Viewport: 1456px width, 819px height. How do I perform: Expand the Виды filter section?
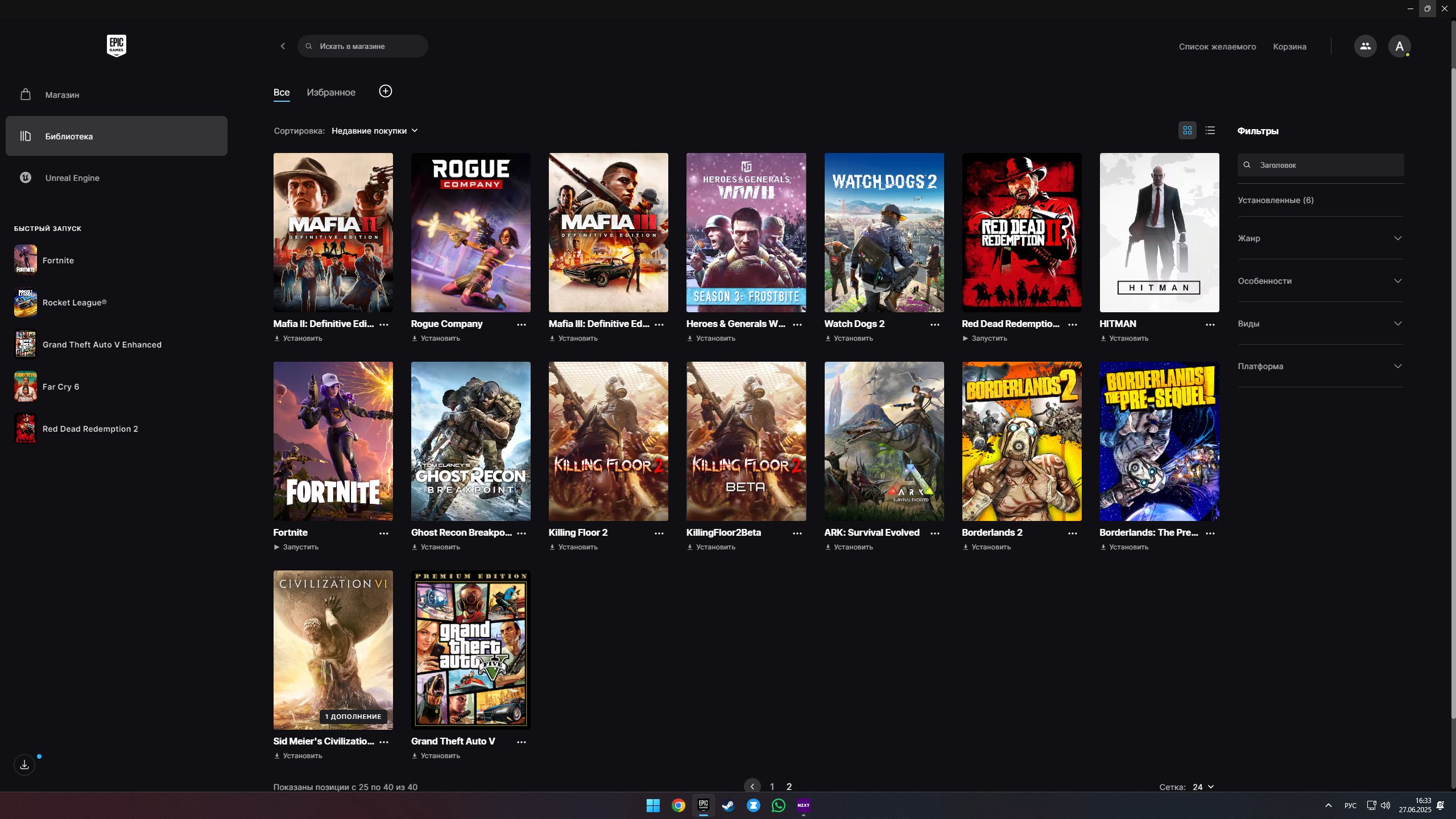(1320, 324)
